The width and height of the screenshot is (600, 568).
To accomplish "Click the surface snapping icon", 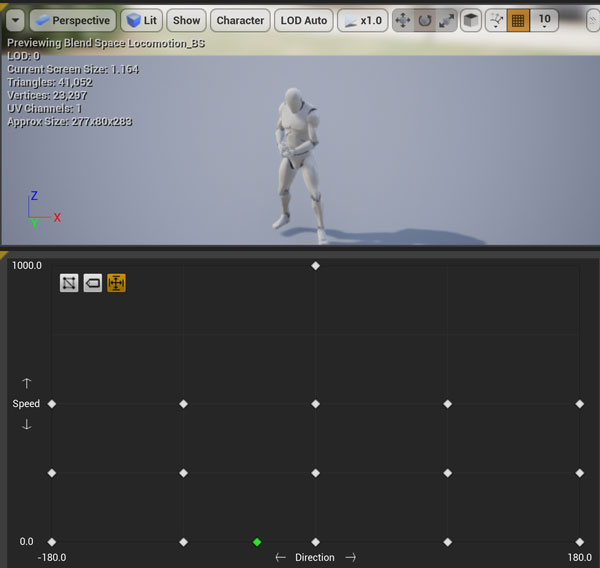I will pos(497,20).
